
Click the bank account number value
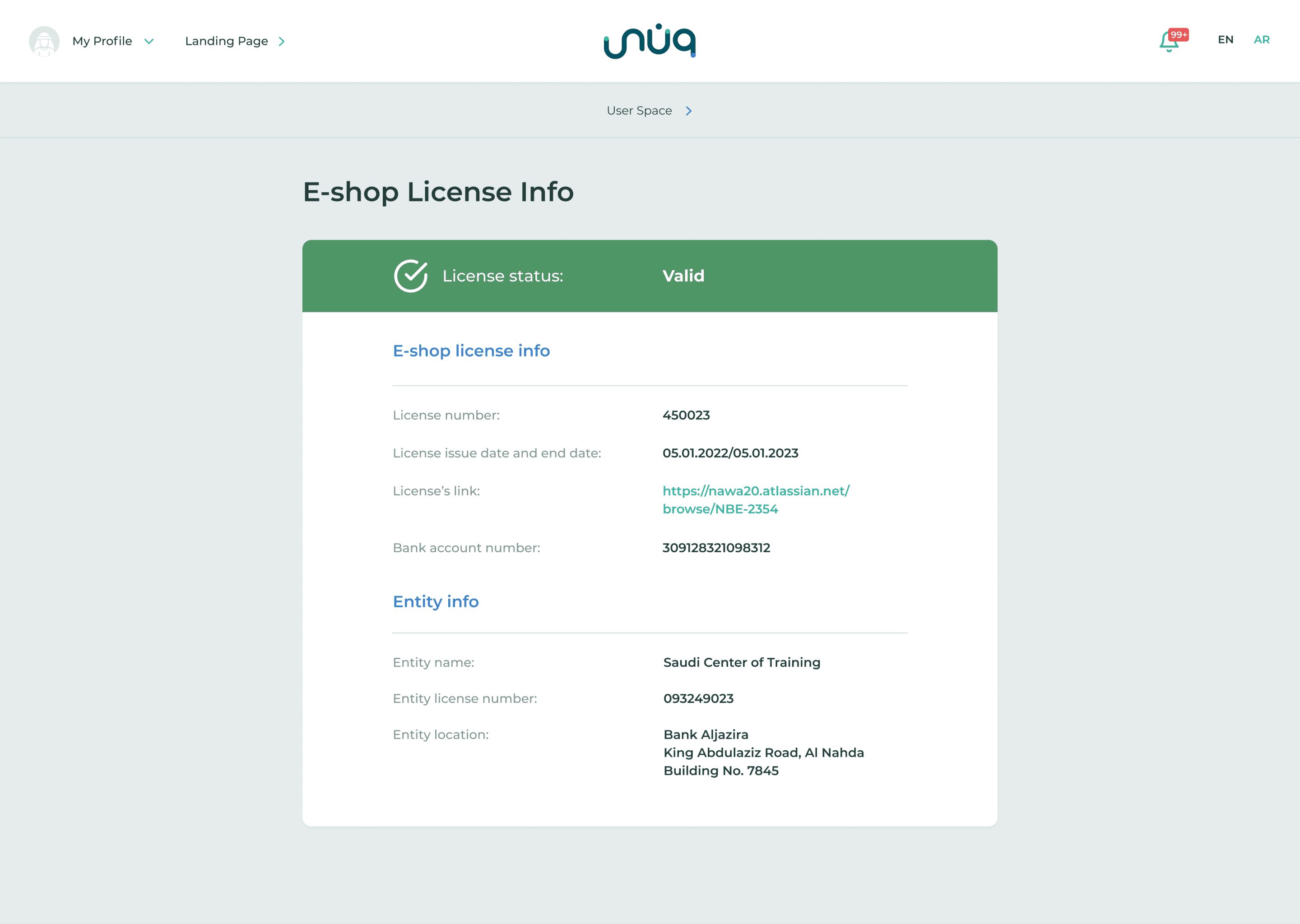pyautogui.click(x=716, y=548)
